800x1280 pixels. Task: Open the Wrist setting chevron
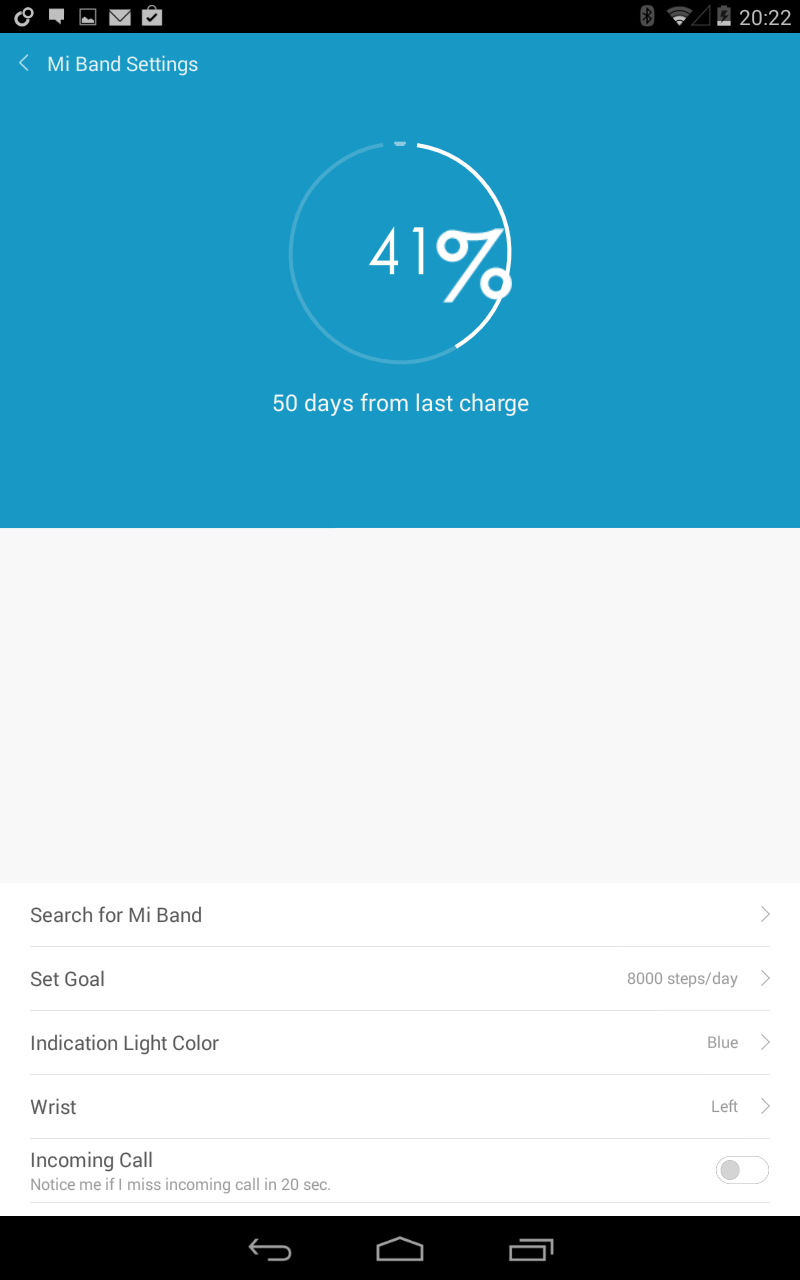pos(765,1106)
